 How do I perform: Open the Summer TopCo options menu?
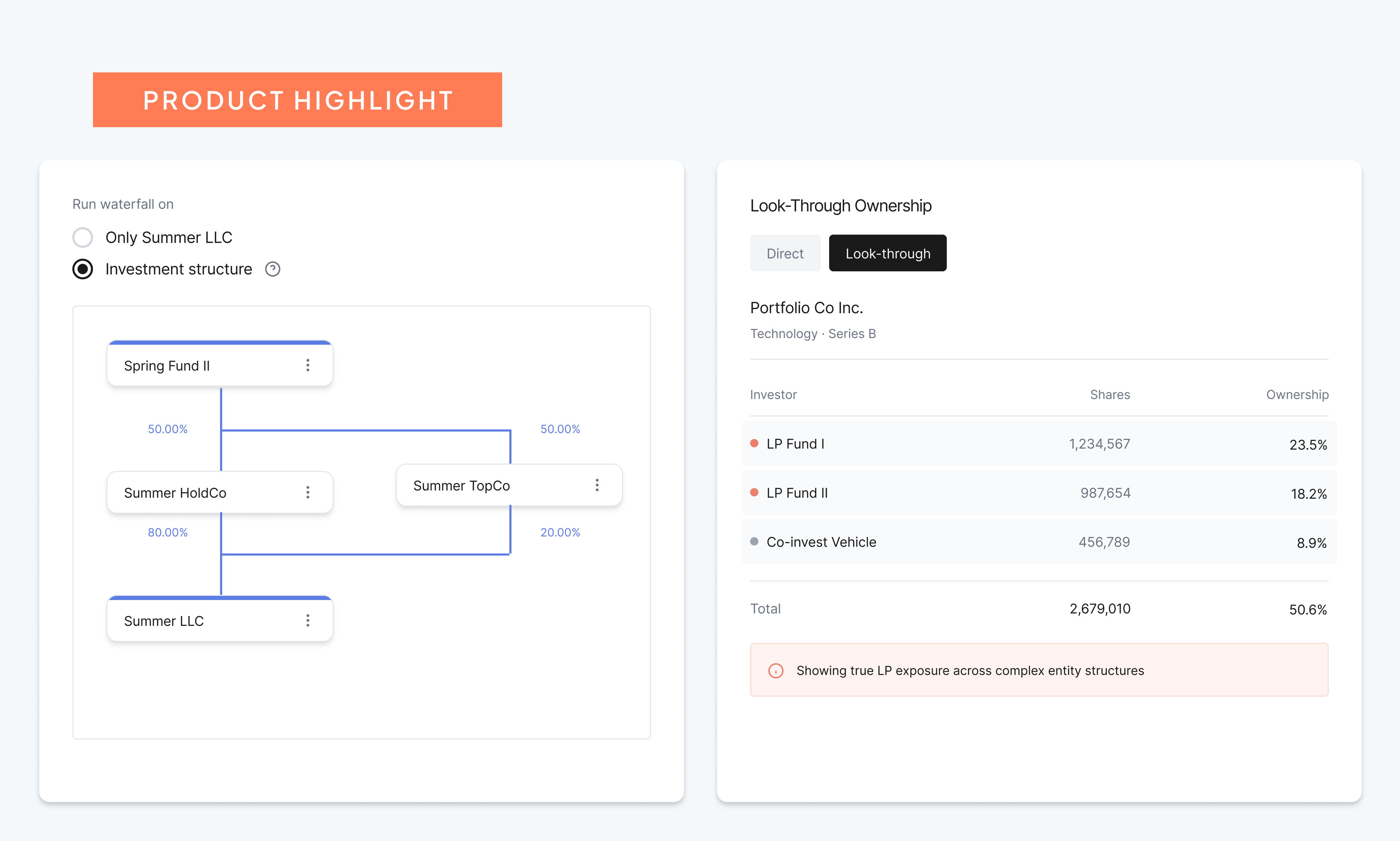597,485
